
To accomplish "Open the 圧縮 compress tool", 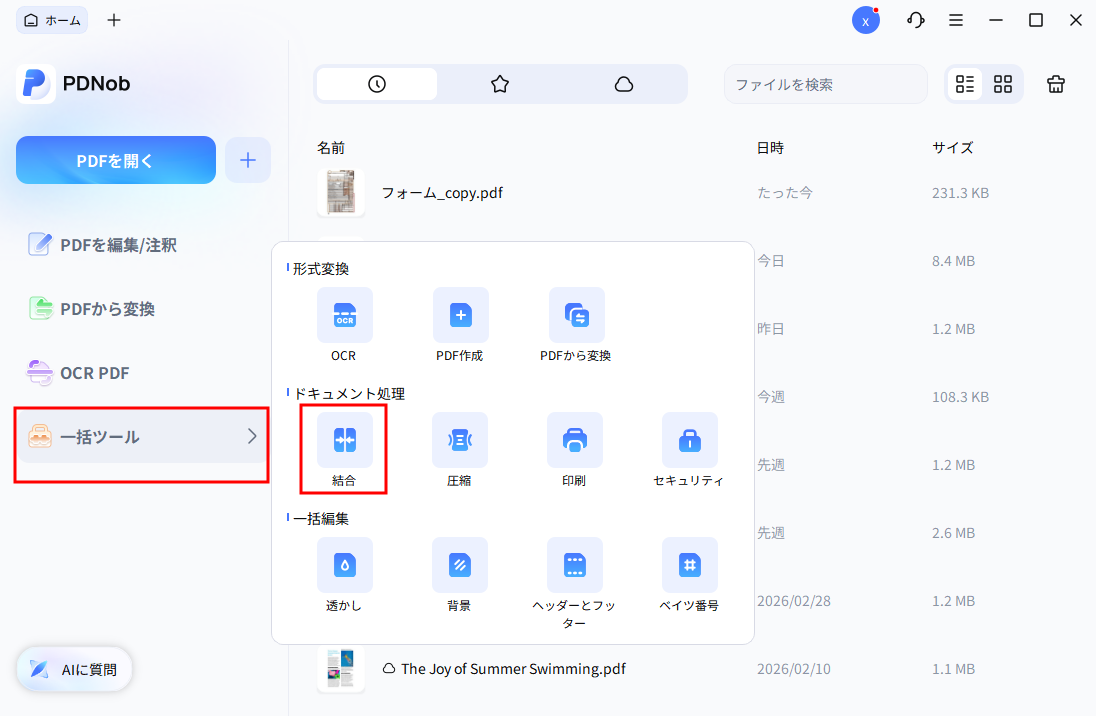I will 460,440.
